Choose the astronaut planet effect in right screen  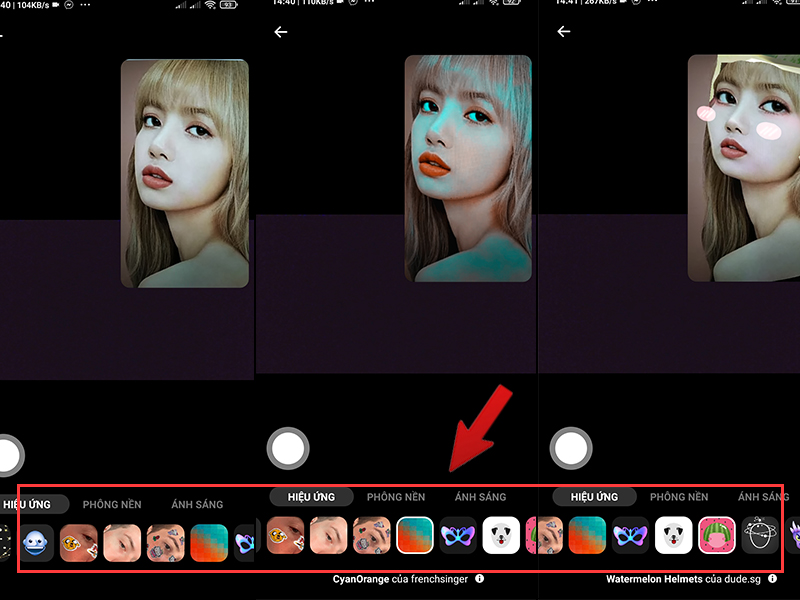[760, 535]
